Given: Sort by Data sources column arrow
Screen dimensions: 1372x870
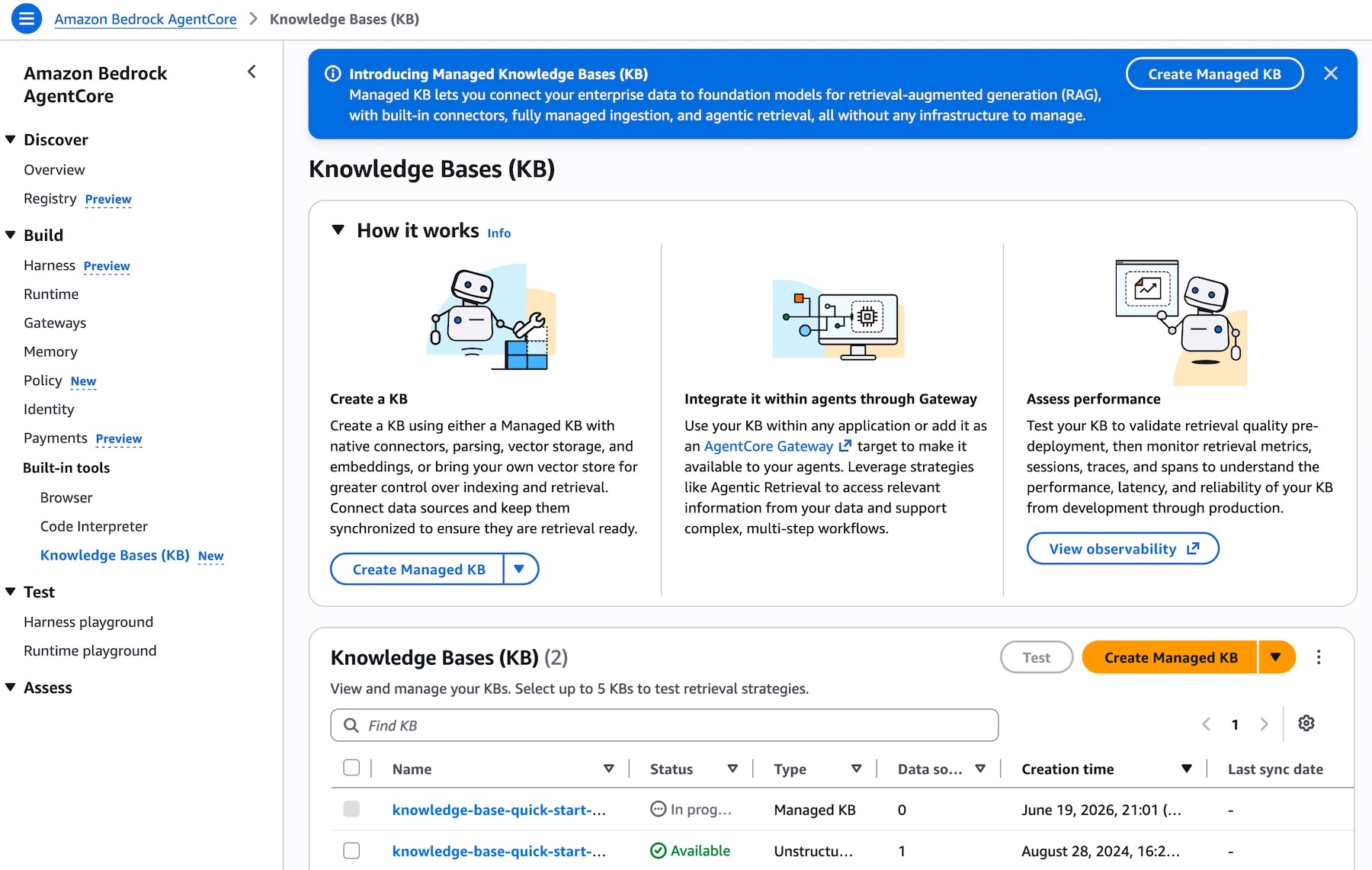Looking at the screenshot, I should (980, 769).
